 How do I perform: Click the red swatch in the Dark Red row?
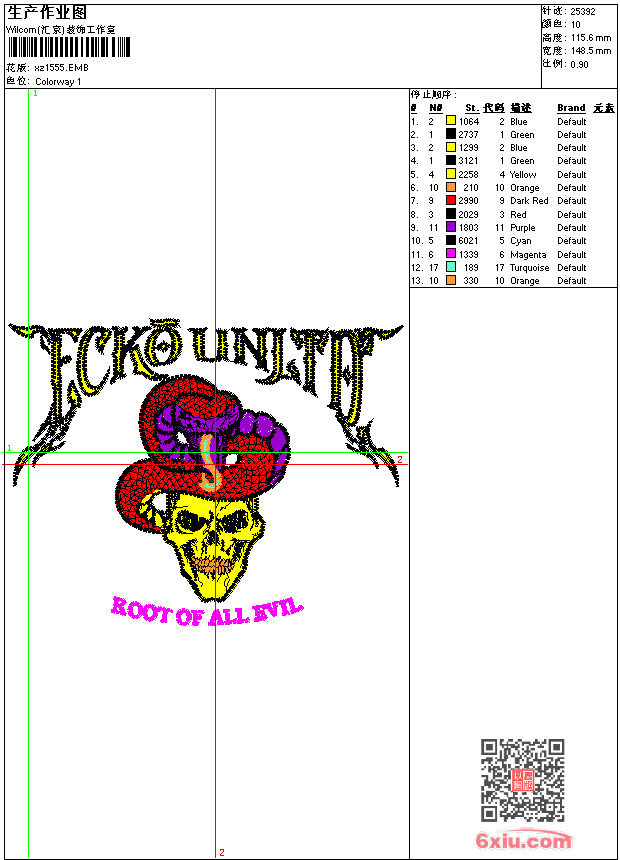450,200
